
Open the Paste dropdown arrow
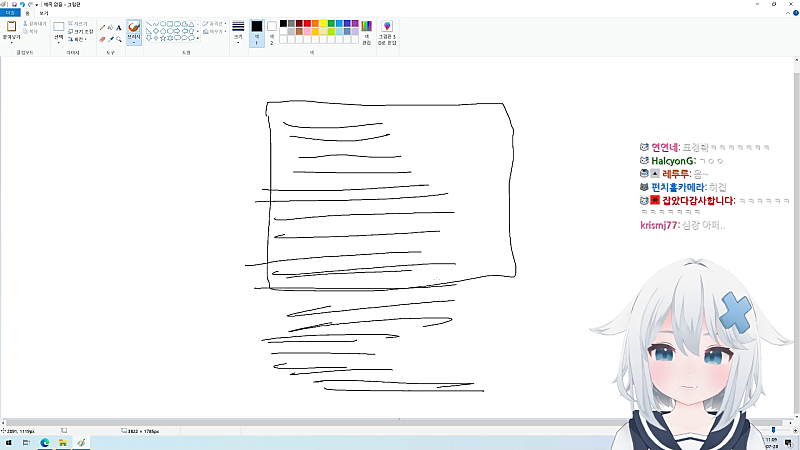coord(11,41)
